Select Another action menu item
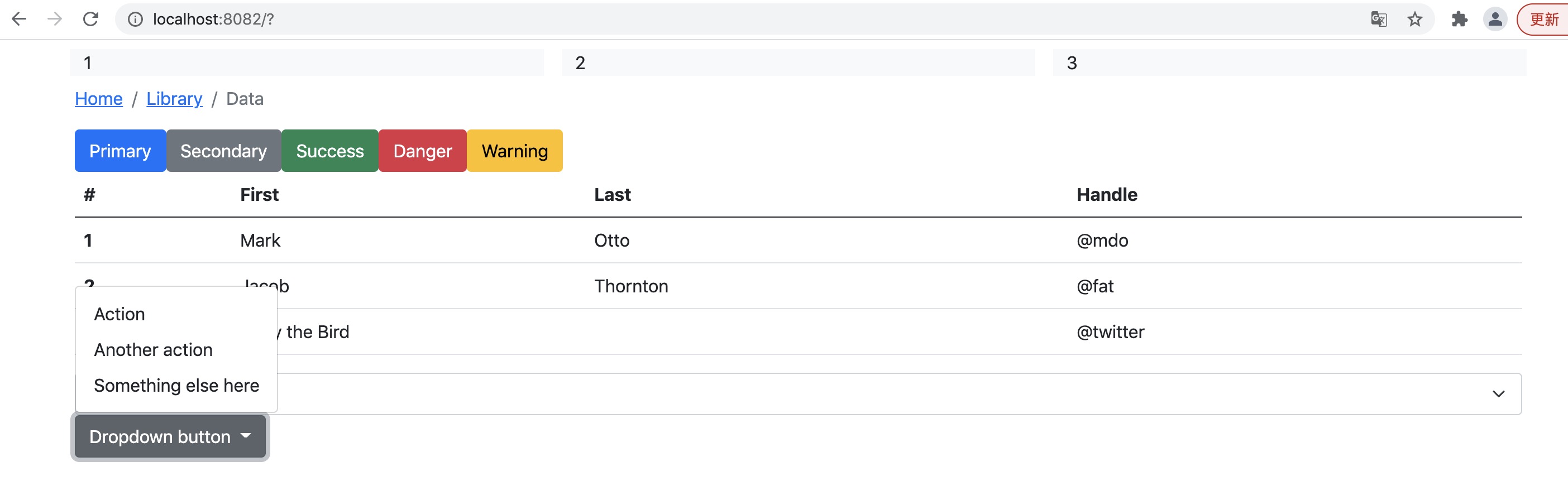The height and width of the screenshot is (481, 1568). pos(154,350)
